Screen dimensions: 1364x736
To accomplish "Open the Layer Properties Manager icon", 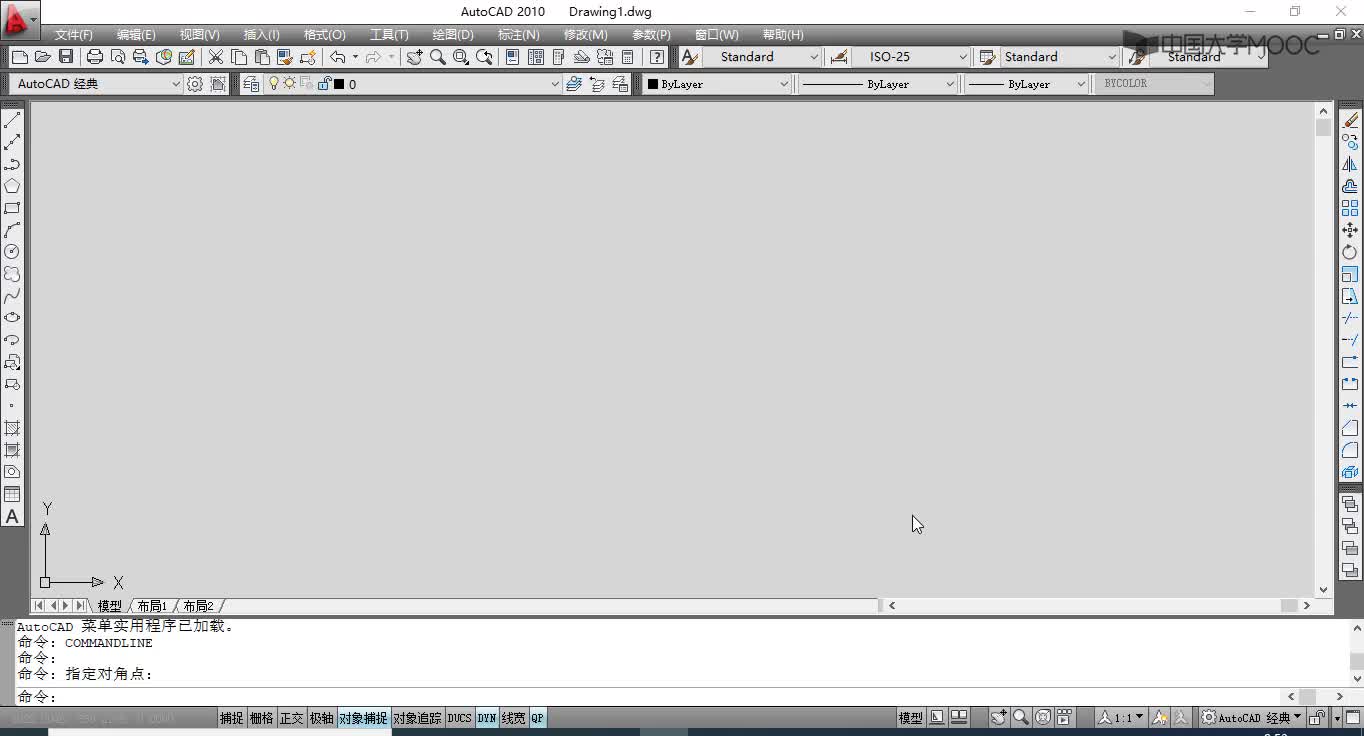I will tap(250, 84).
